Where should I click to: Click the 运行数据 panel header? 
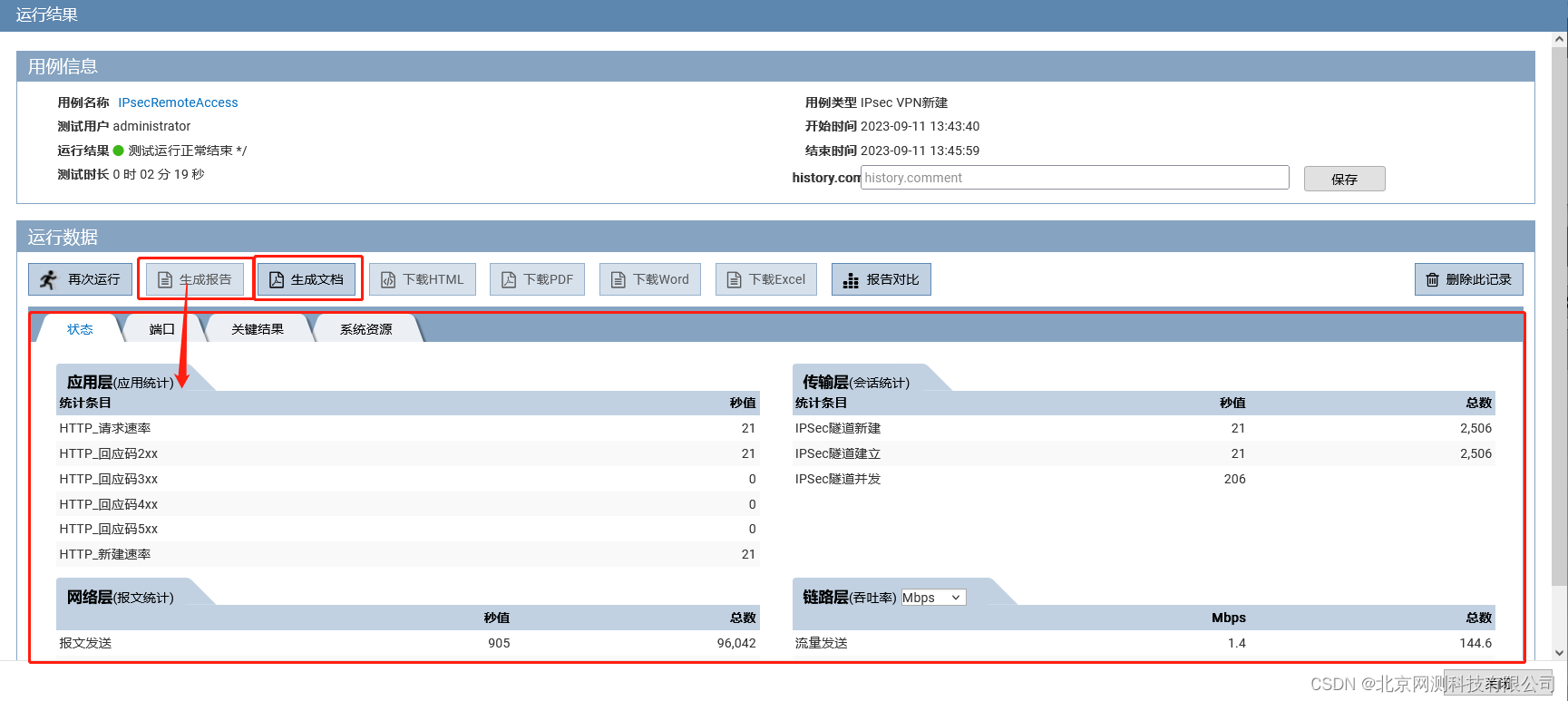pyautogui.click(x=775, y=237)
